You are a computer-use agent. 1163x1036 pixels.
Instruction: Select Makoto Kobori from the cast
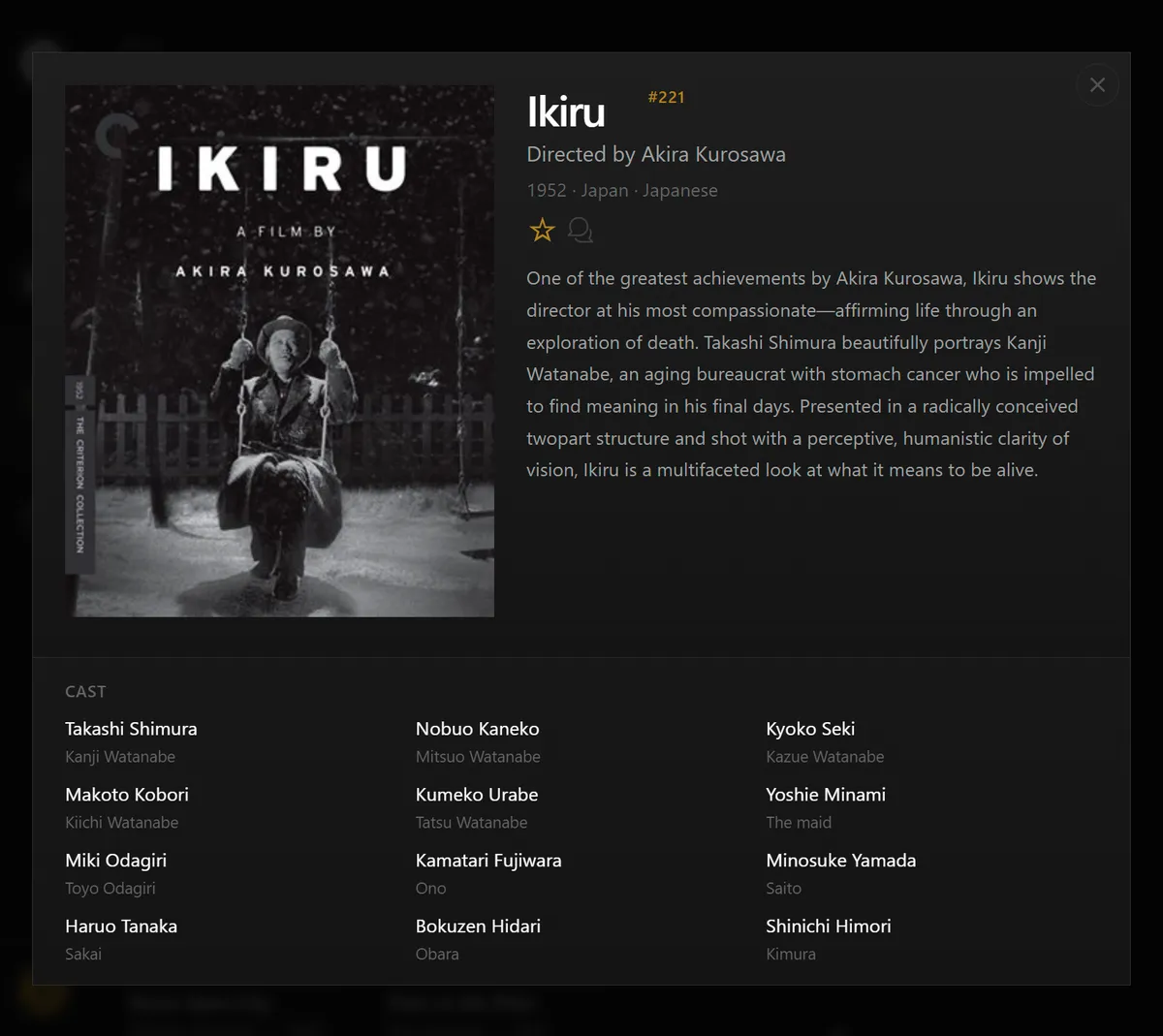pos(126,794)
